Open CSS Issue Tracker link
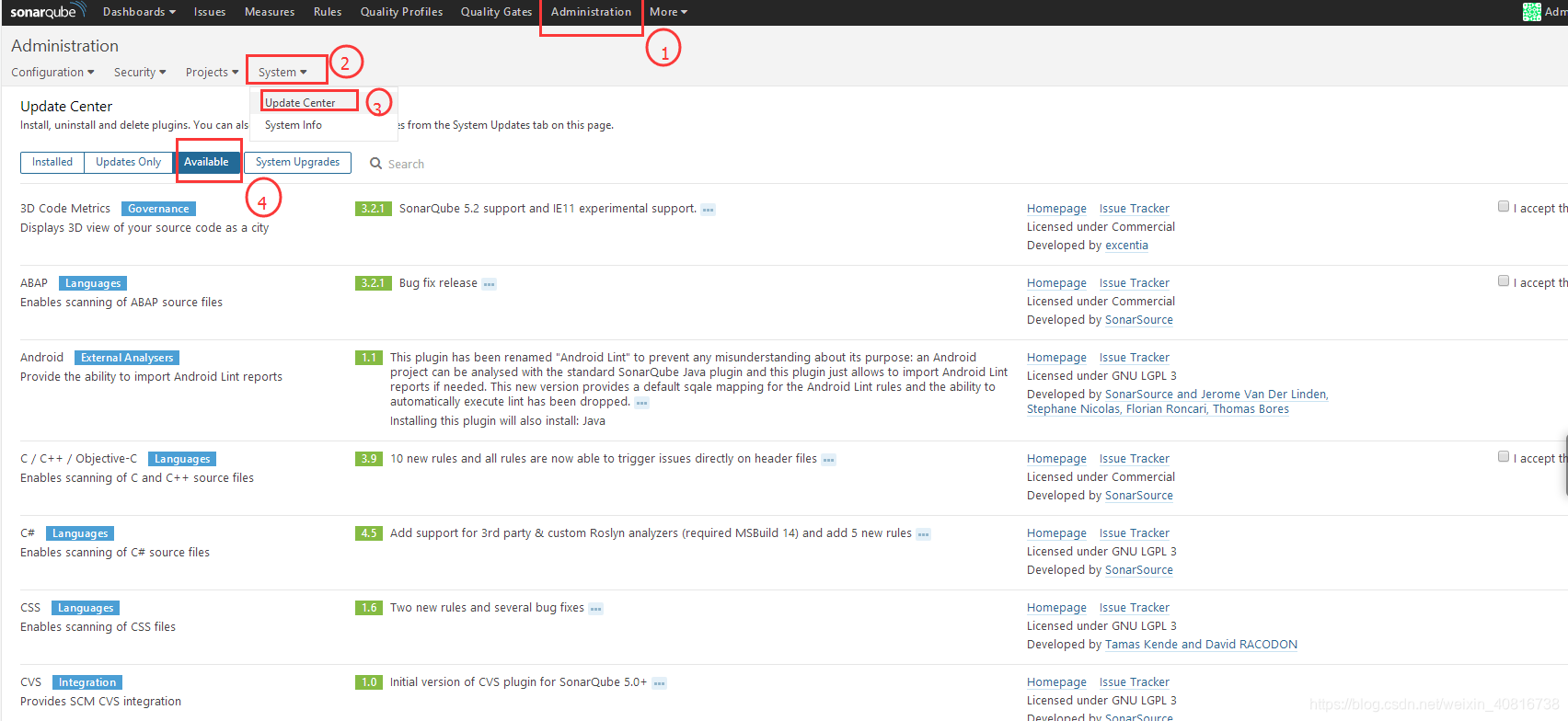 click(1135, 608)
